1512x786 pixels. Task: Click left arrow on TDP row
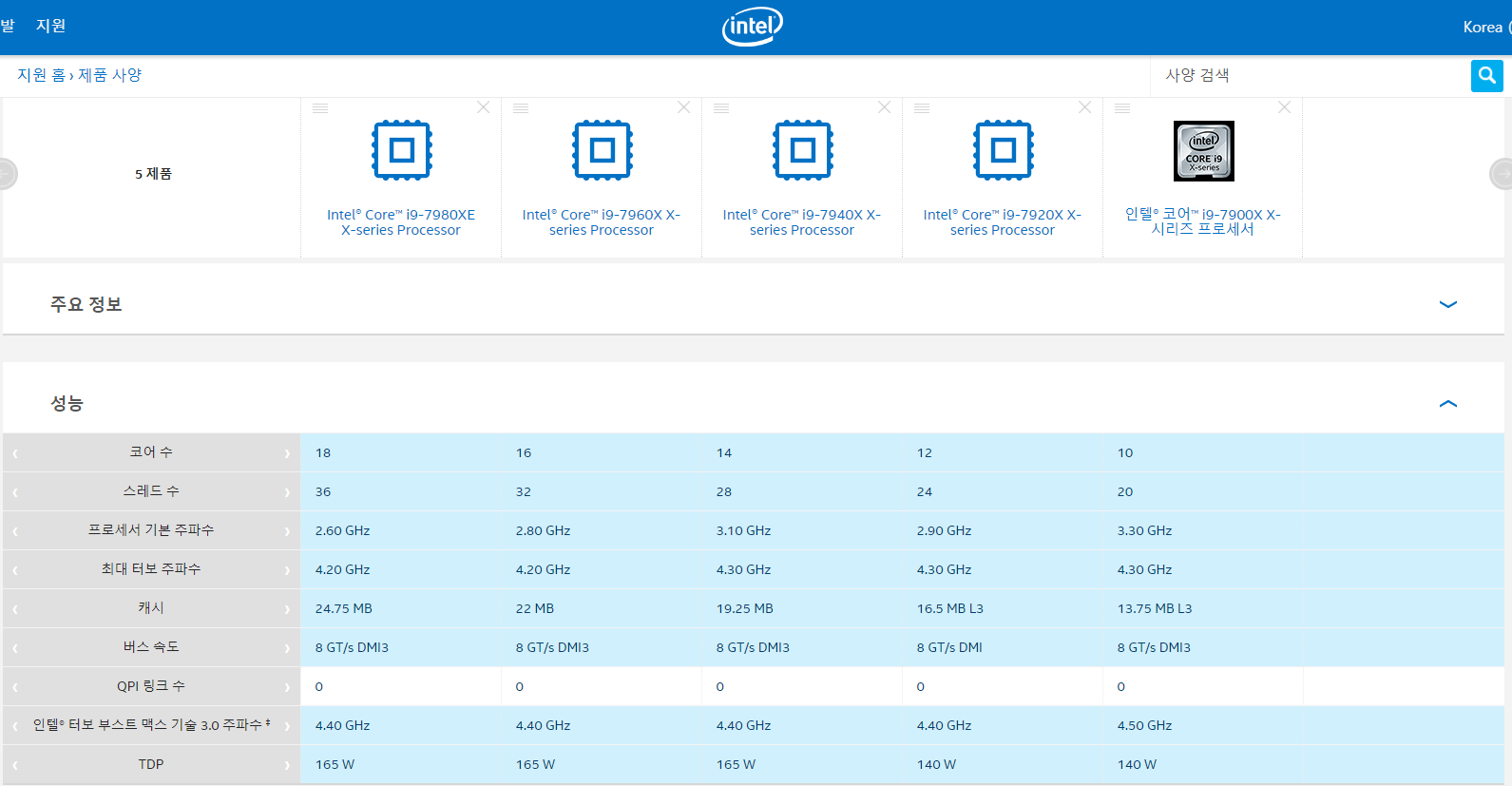[x=15, y=765]
